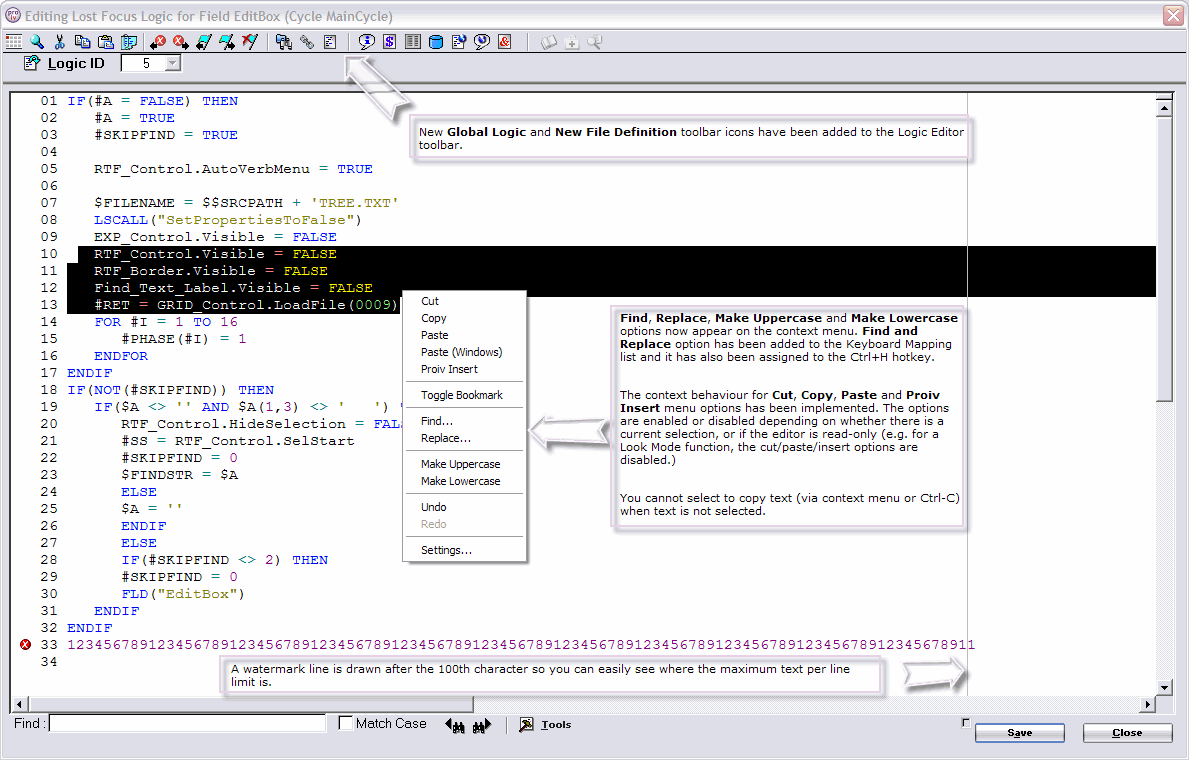This screenshot has height=760, width=1189.
Task: Click RTF_Control.AutoVerbMenu on line 05
Action: (x=202, y=169)
